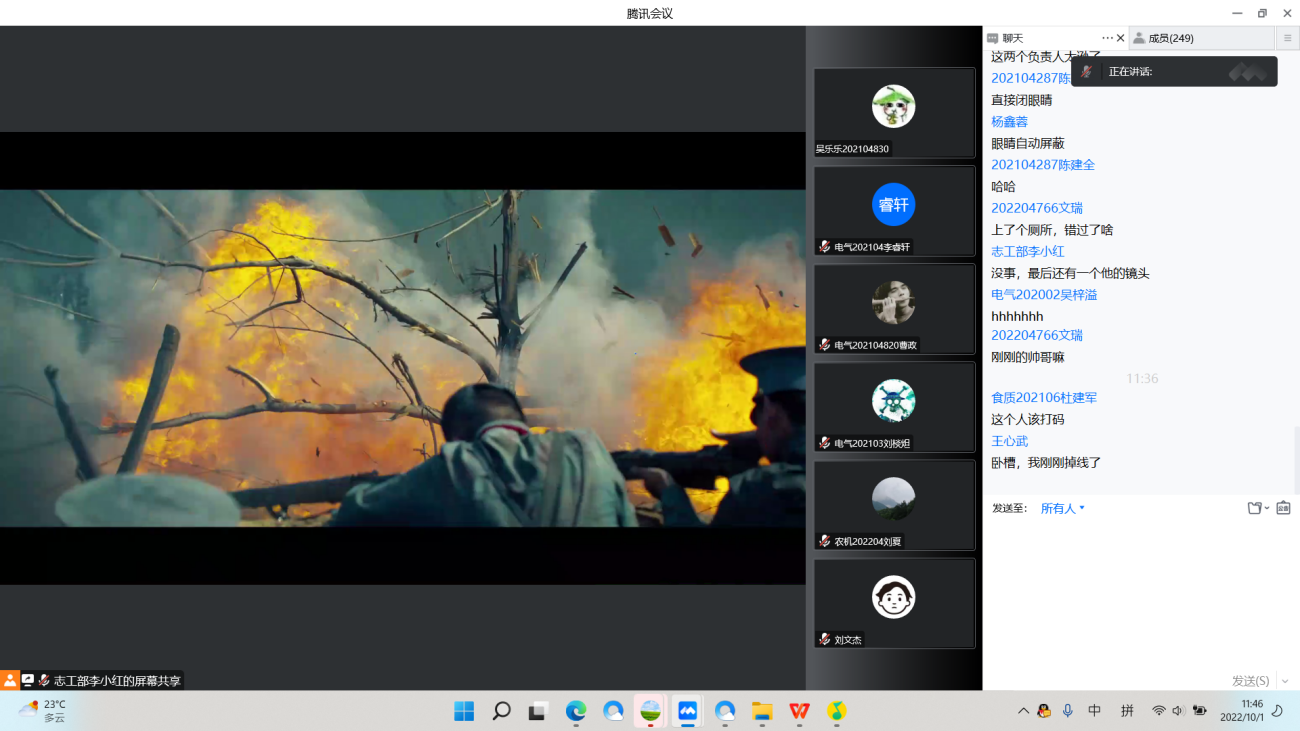This screenshot has height=731, width=1300.
Task: Open the file send folder dropdown
Action: 1257,508
